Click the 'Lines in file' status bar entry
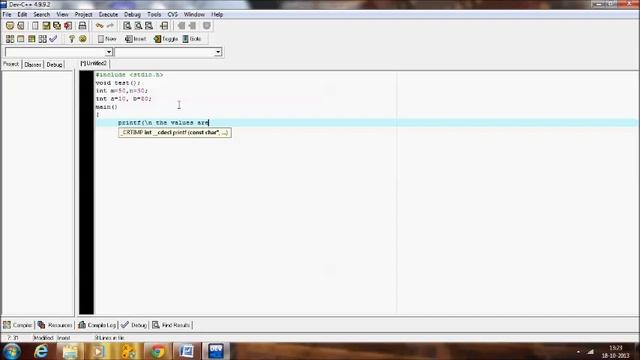 [109, 338]
